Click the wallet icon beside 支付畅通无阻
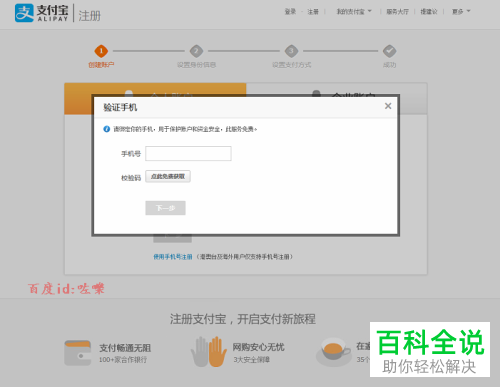This screenshot has width=500, height=387. point(78,353)
